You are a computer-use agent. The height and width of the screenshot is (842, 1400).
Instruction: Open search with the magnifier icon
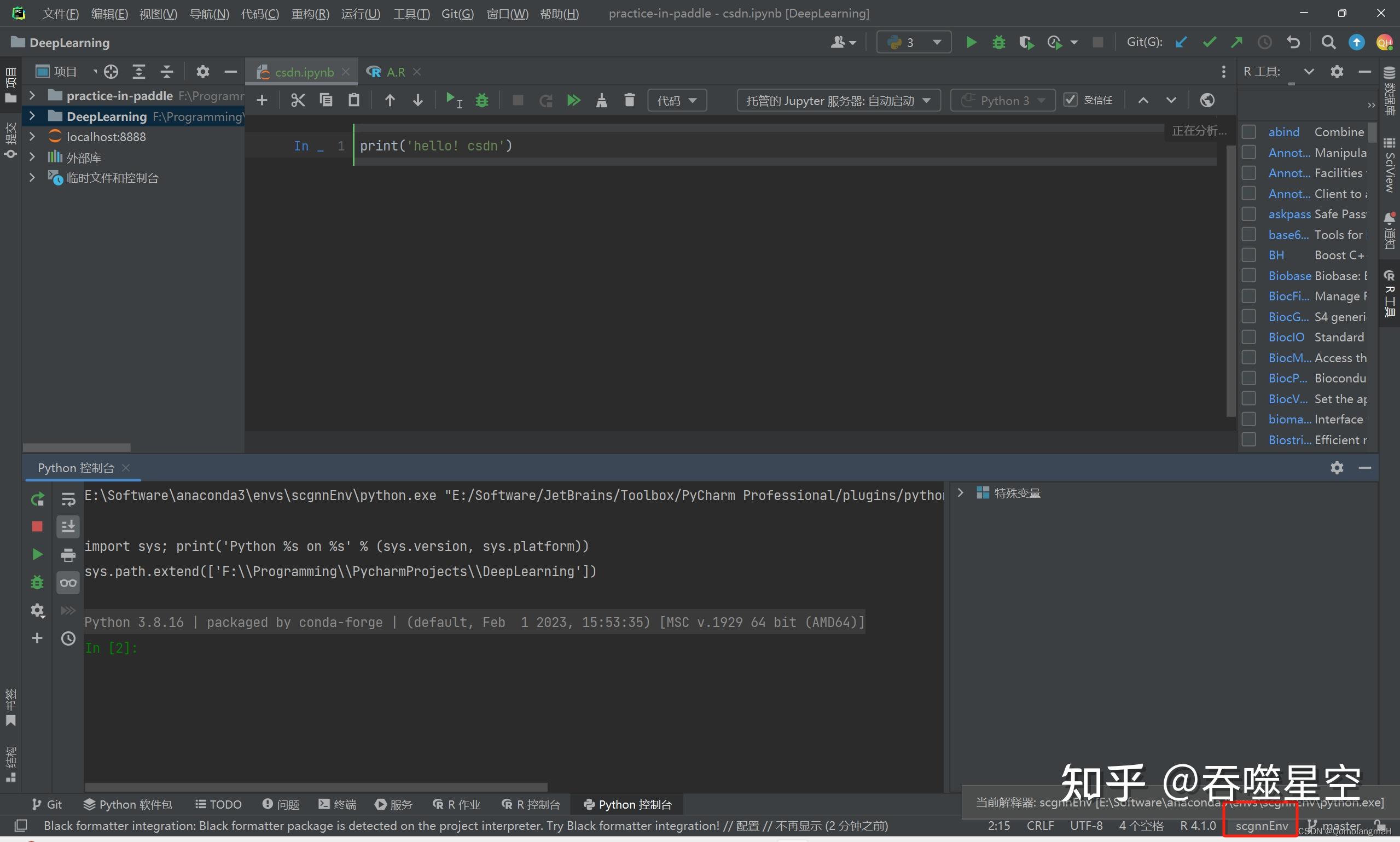tap(1328, 42)
